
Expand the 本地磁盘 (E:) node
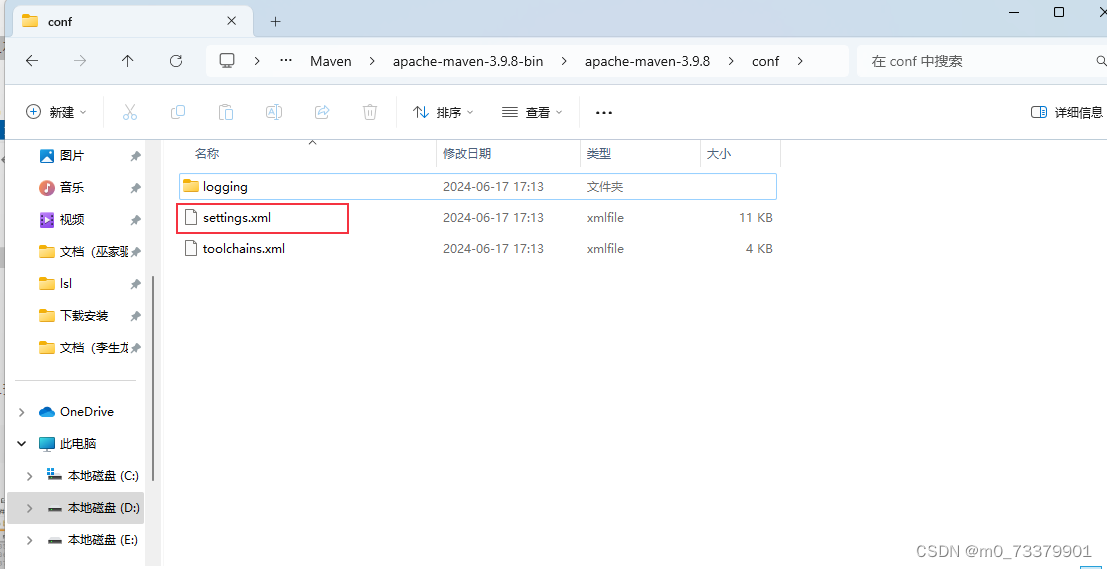tap(29, 540)
